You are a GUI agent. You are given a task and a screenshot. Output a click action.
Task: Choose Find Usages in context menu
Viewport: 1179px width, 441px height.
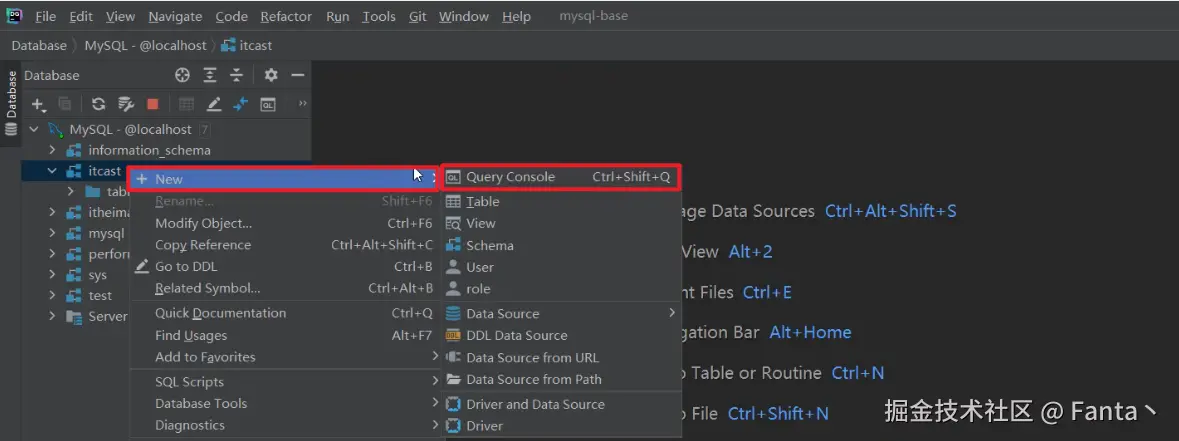click(286, 336)
